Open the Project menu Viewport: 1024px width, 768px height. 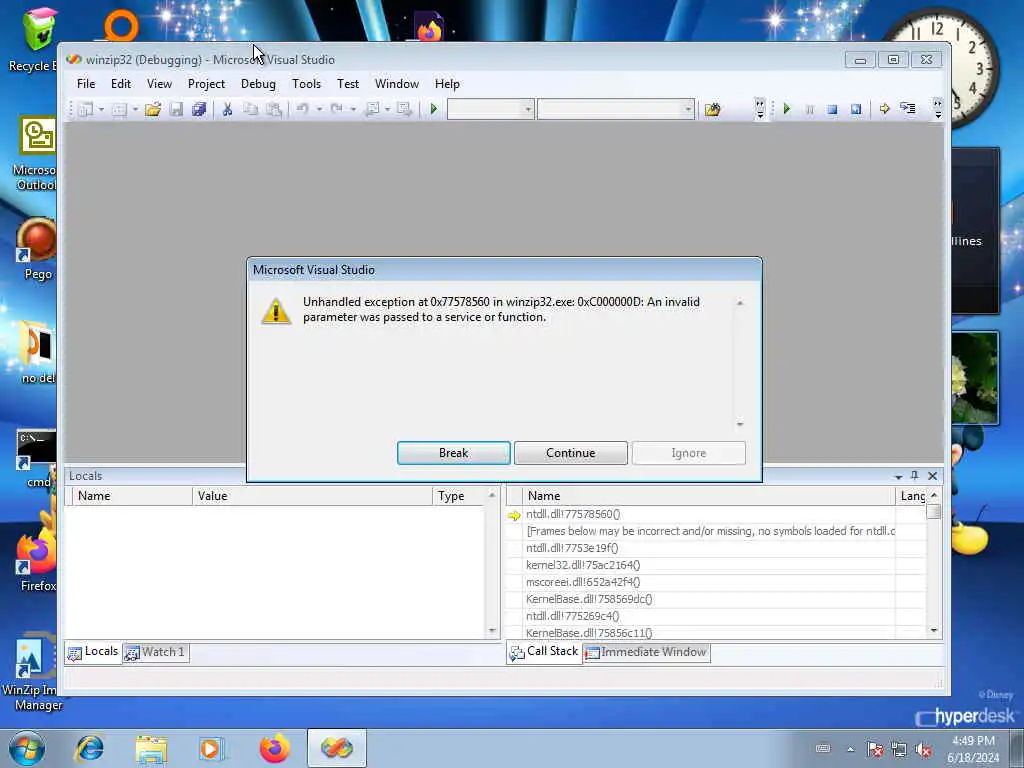206,84
